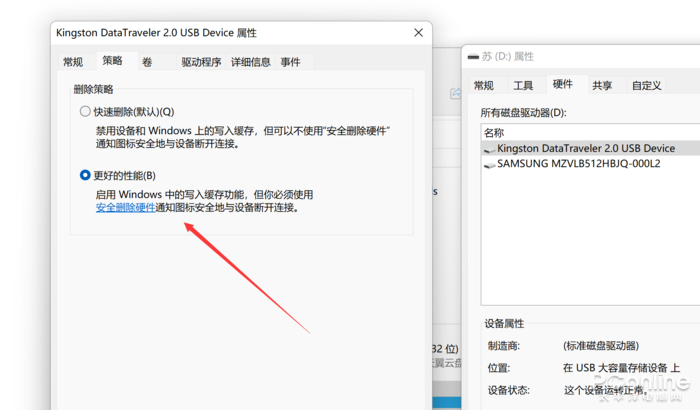Open the 自定义 tab in D: properties
This screenshot has height=410, width=700.
pos(646,85)
